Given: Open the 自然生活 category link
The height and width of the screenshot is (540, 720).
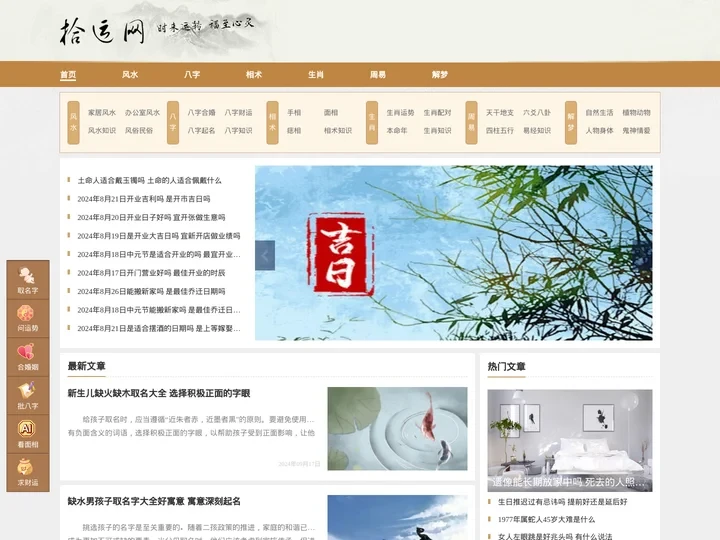Looking at the screenshot, I should tap(599, 112).
